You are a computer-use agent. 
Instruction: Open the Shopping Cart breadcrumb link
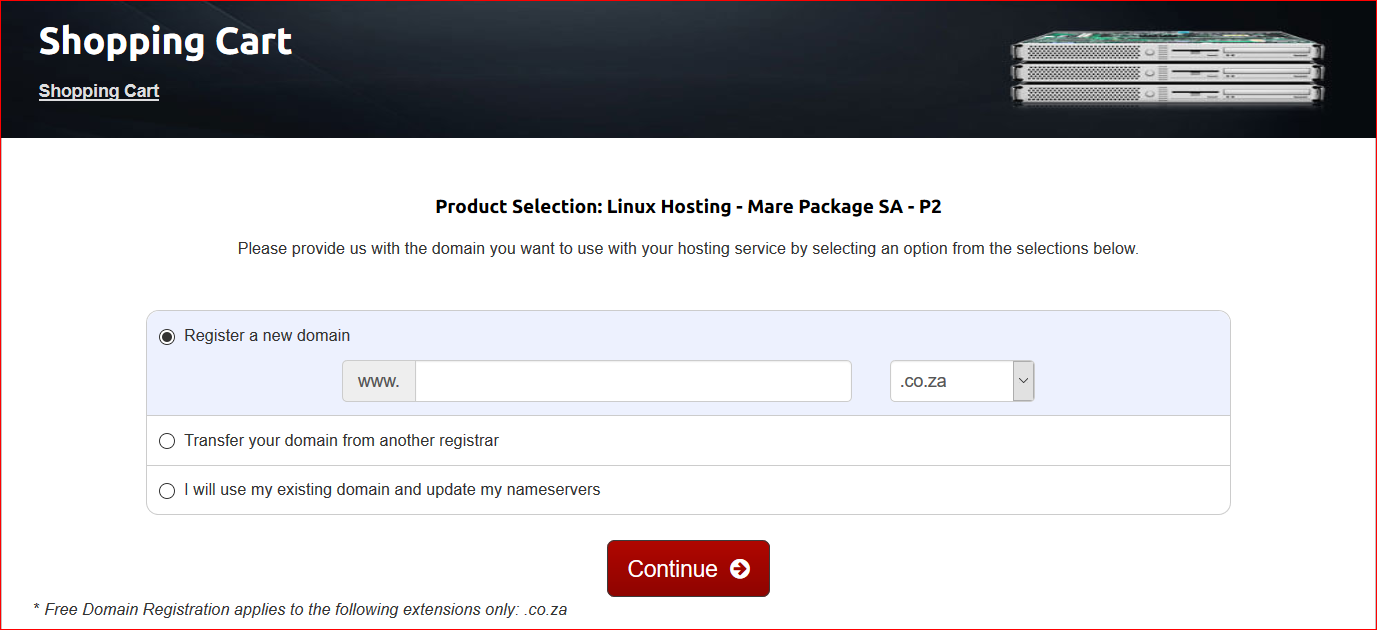(99, 91)
